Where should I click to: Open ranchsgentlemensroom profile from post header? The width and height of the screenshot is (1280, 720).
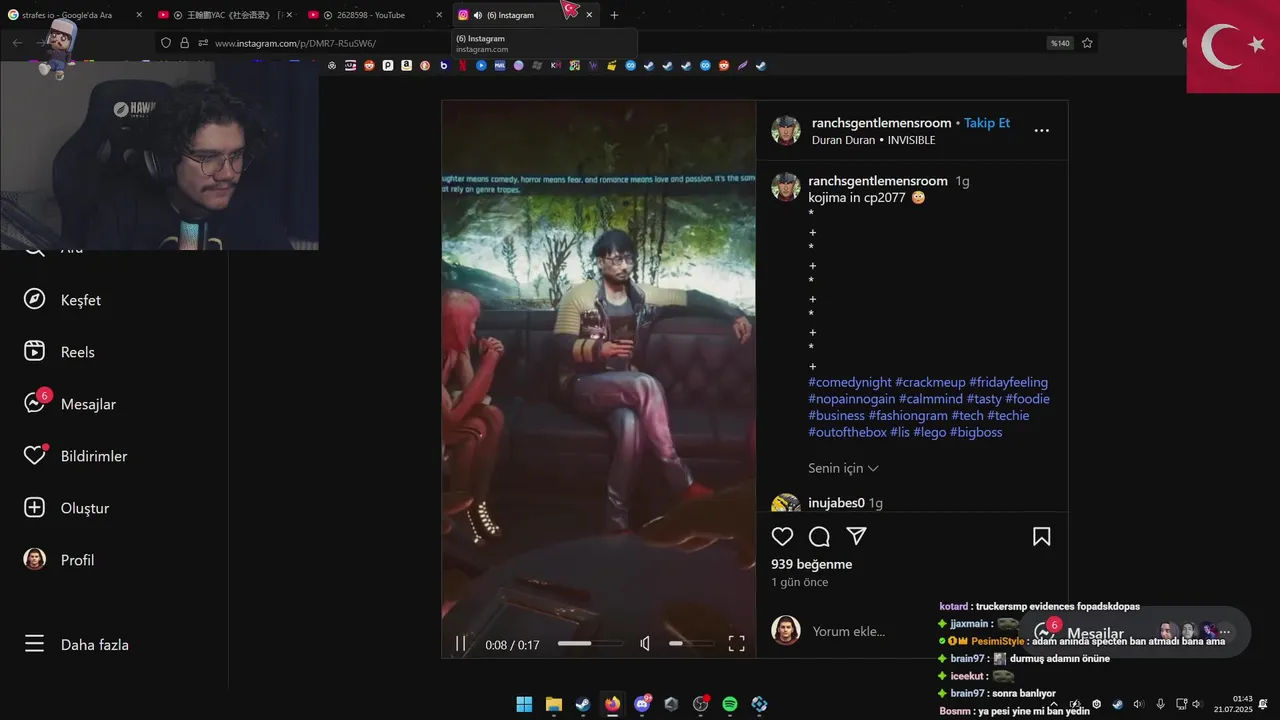[x=881, y=123]
